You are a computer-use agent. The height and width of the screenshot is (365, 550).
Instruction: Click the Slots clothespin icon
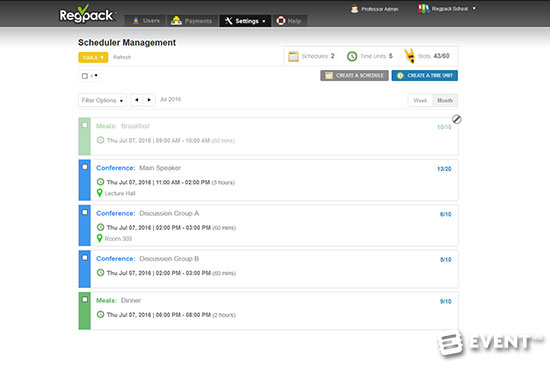coord(409,56)
